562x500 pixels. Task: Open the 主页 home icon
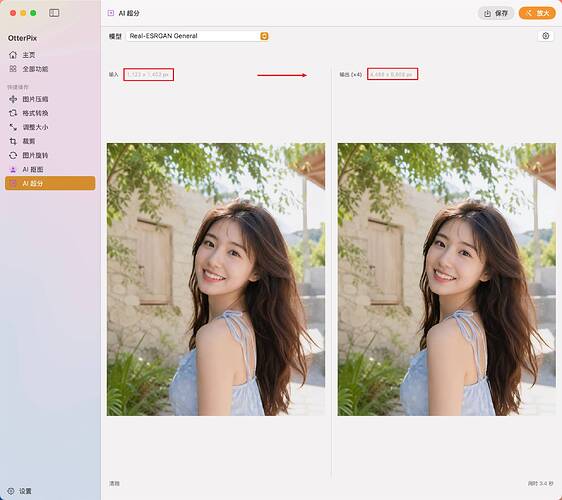coord(13,55)
